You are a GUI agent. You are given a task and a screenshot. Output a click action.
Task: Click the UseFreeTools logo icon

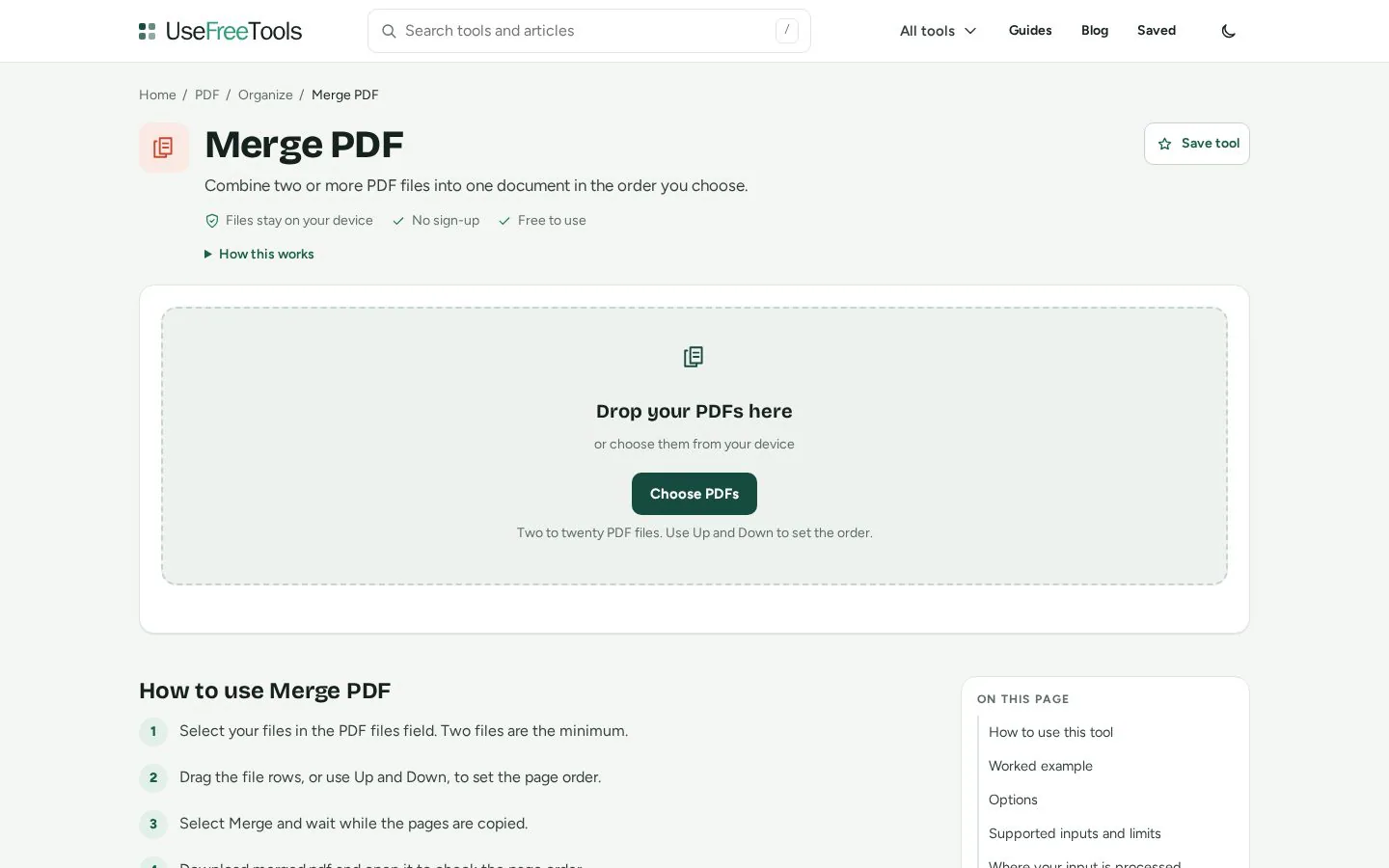pyautogui.click(x=147, y=31)
